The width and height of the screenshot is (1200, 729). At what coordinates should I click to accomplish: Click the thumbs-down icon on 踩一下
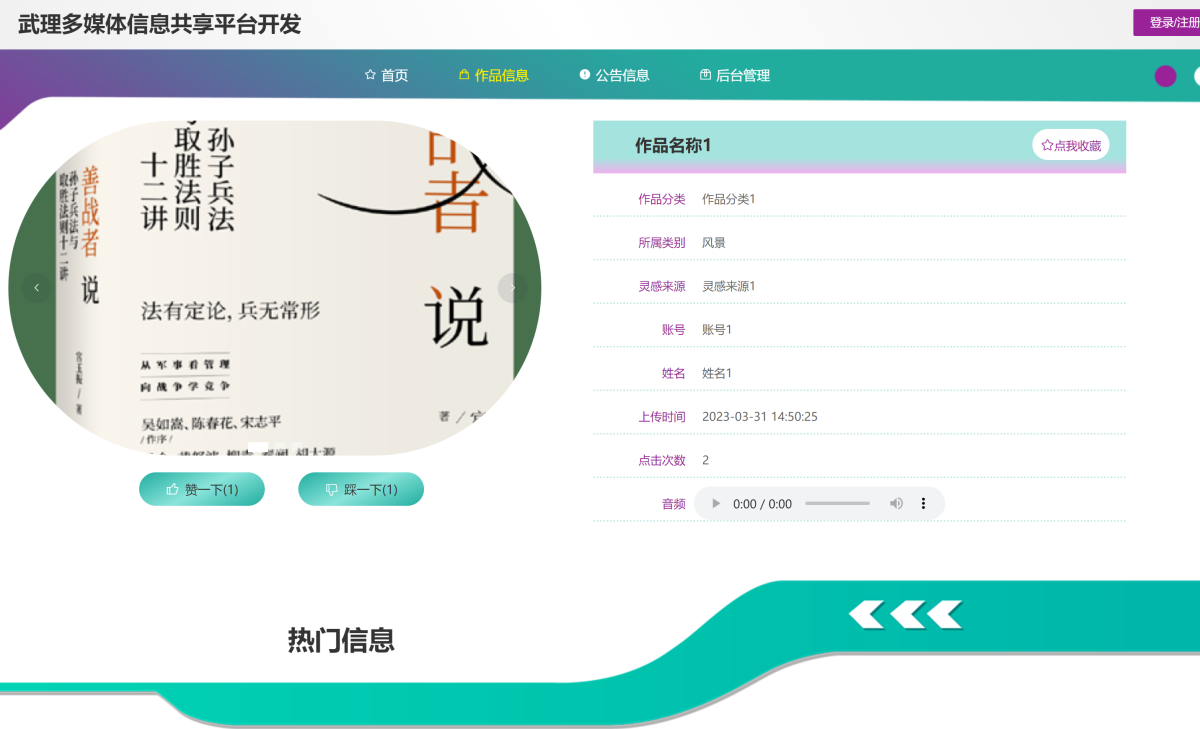pos(332,490)
